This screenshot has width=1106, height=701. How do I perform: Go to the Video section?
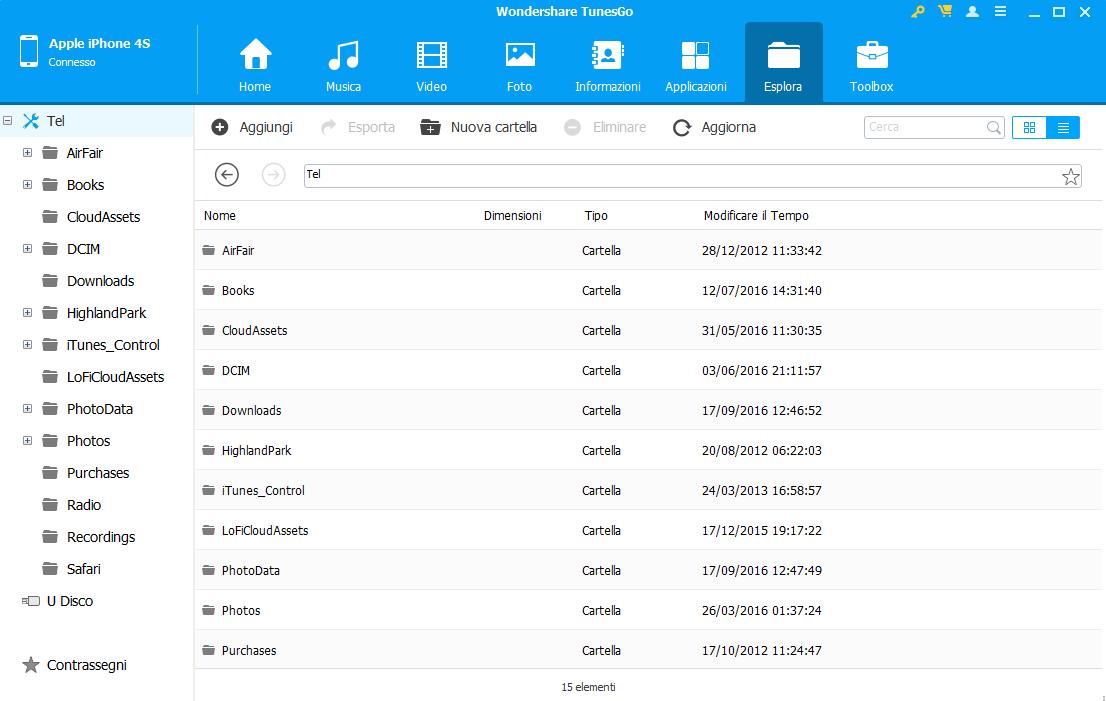tap(432, 64)
